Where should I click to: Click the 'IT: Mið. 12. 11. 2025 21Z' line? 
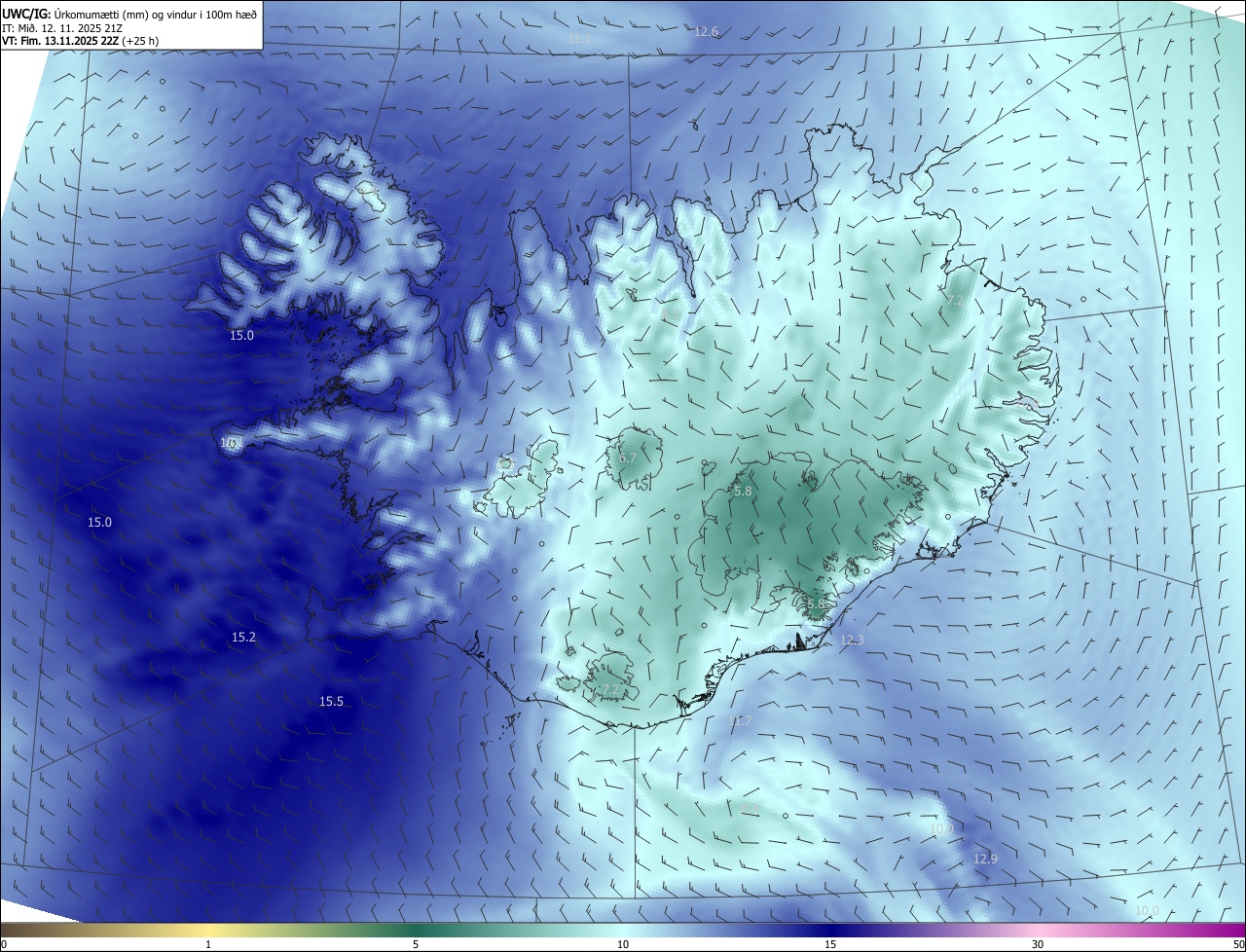tap(62, 28)
